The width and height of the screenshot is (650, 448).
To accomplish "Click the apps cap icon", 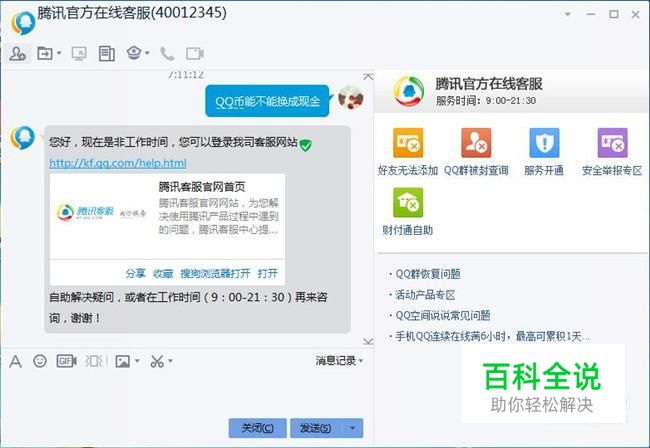I will coord(133,53).
